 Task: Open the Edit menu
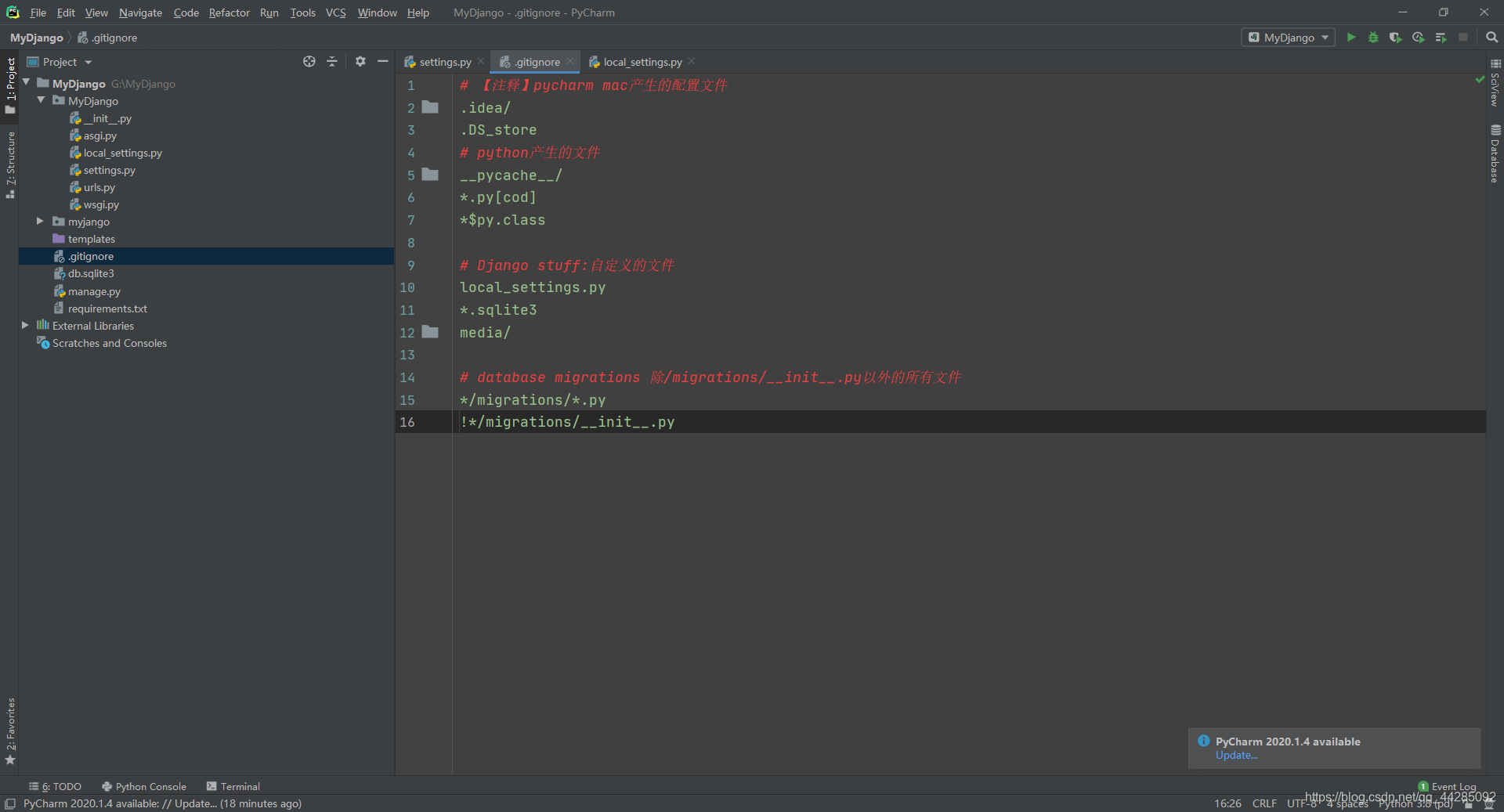(x=66, y=13)
